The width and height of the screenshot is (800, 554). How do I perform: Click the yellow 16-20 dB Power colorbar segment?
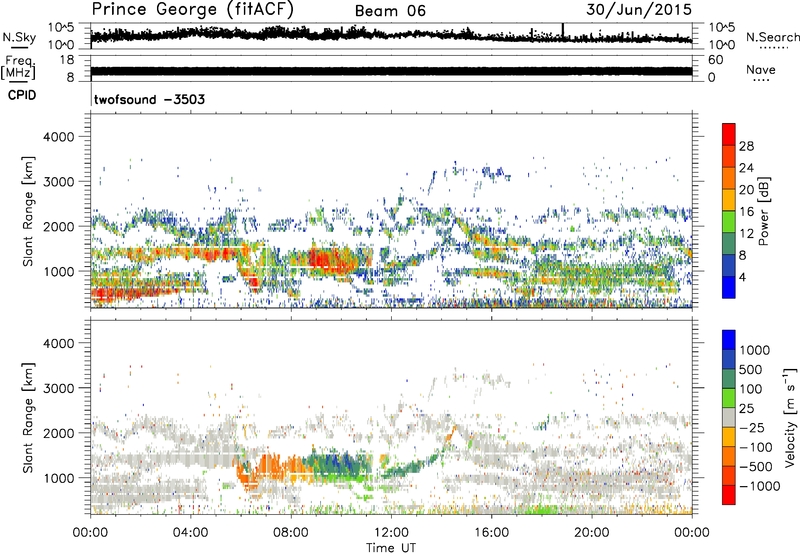729,199
